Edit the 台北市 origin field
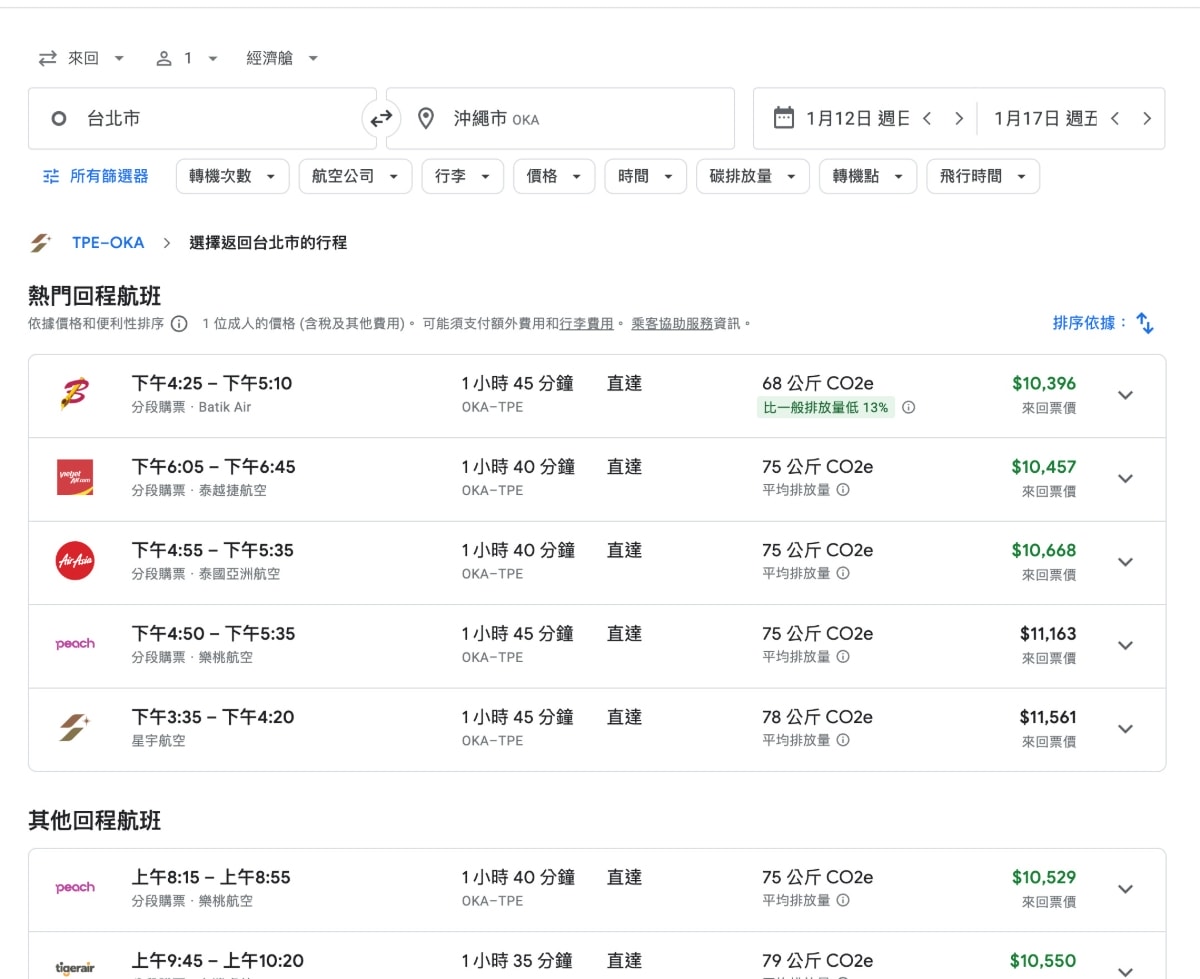The width and height of the screenshot is (1200, 979). [x=203, y=119]
